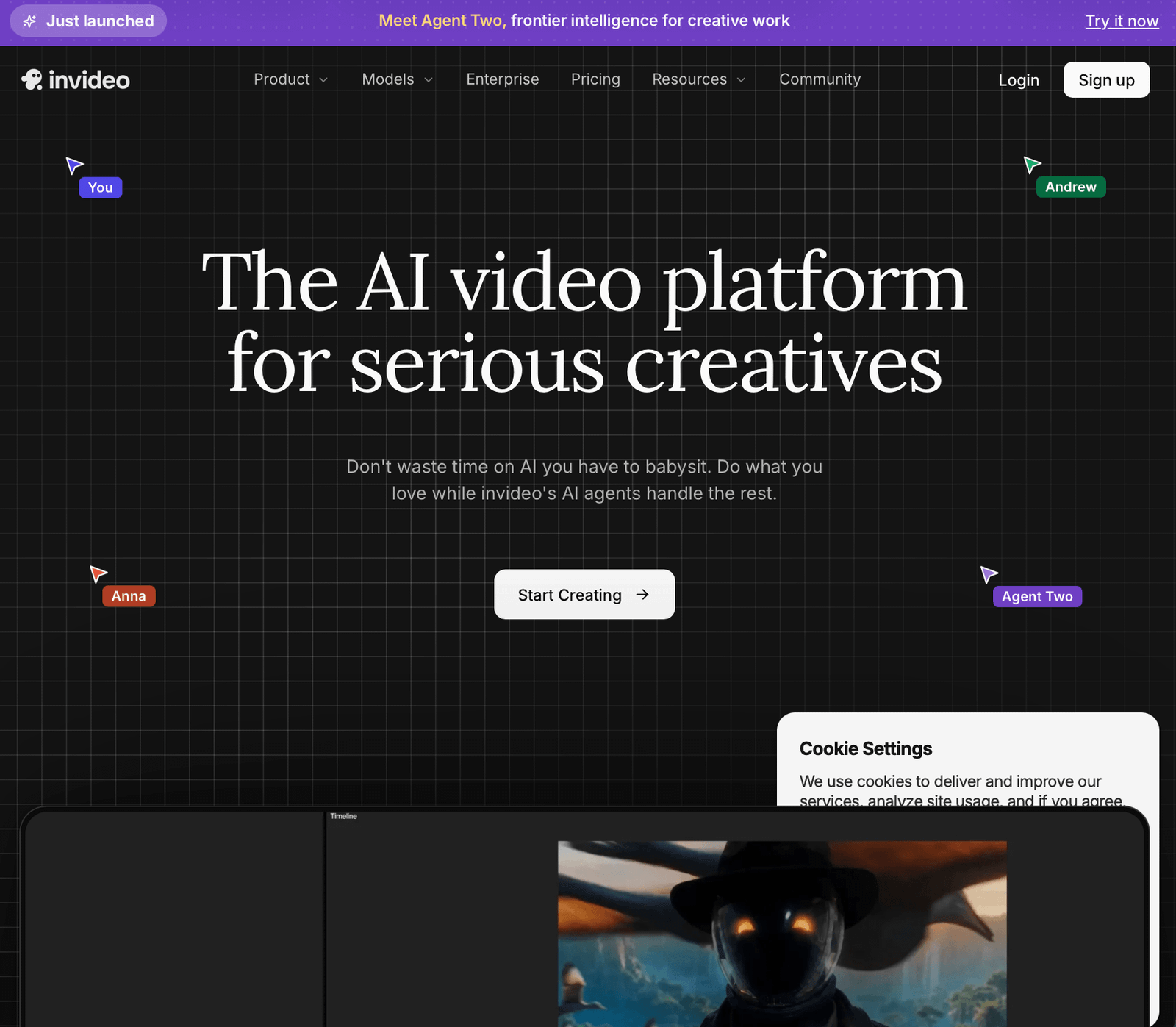1176x1027 pixels.
Task: Click the invideo logo icon
Action: click(x=32, y=79)
